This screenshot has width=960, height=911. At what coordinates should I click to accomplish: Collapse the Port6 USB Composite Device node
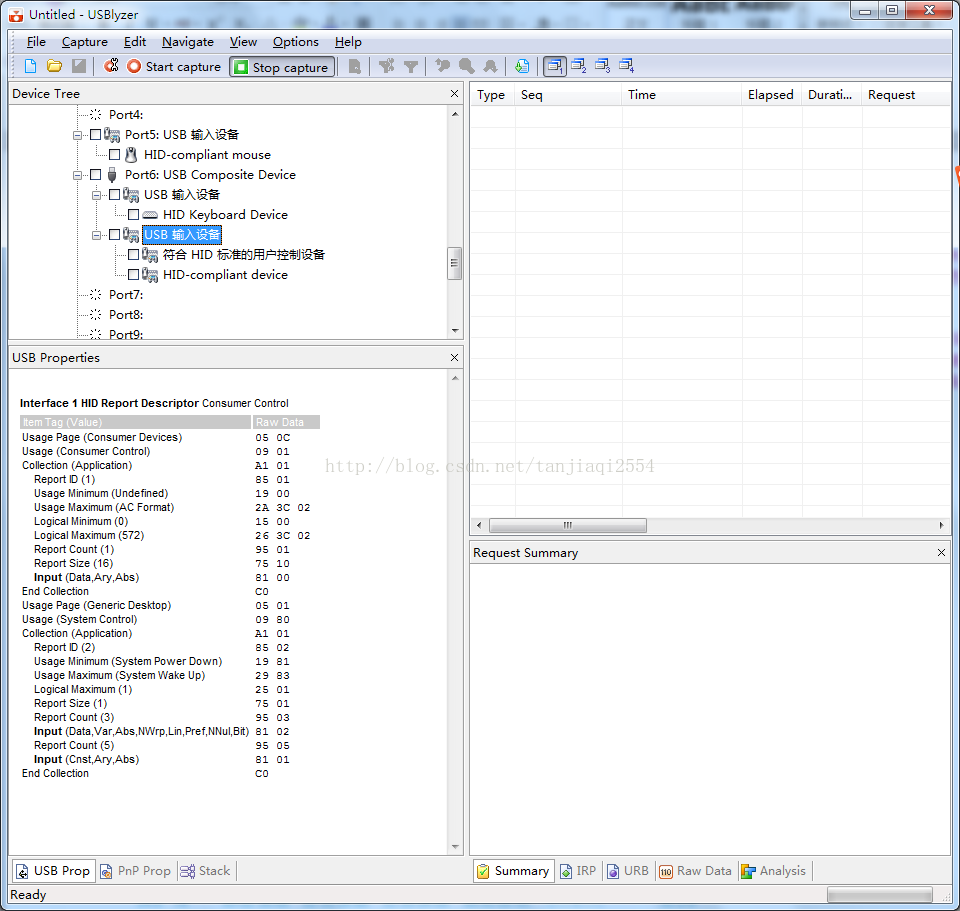pyautogui.click(x=77, y=175)
